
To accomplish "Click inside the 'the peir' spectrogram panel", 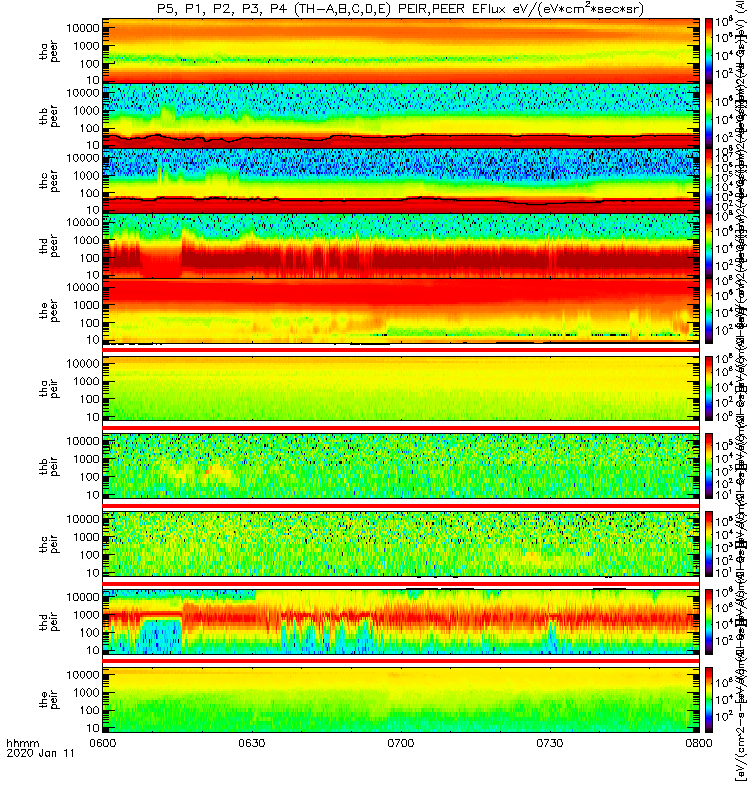I will 401,699.
